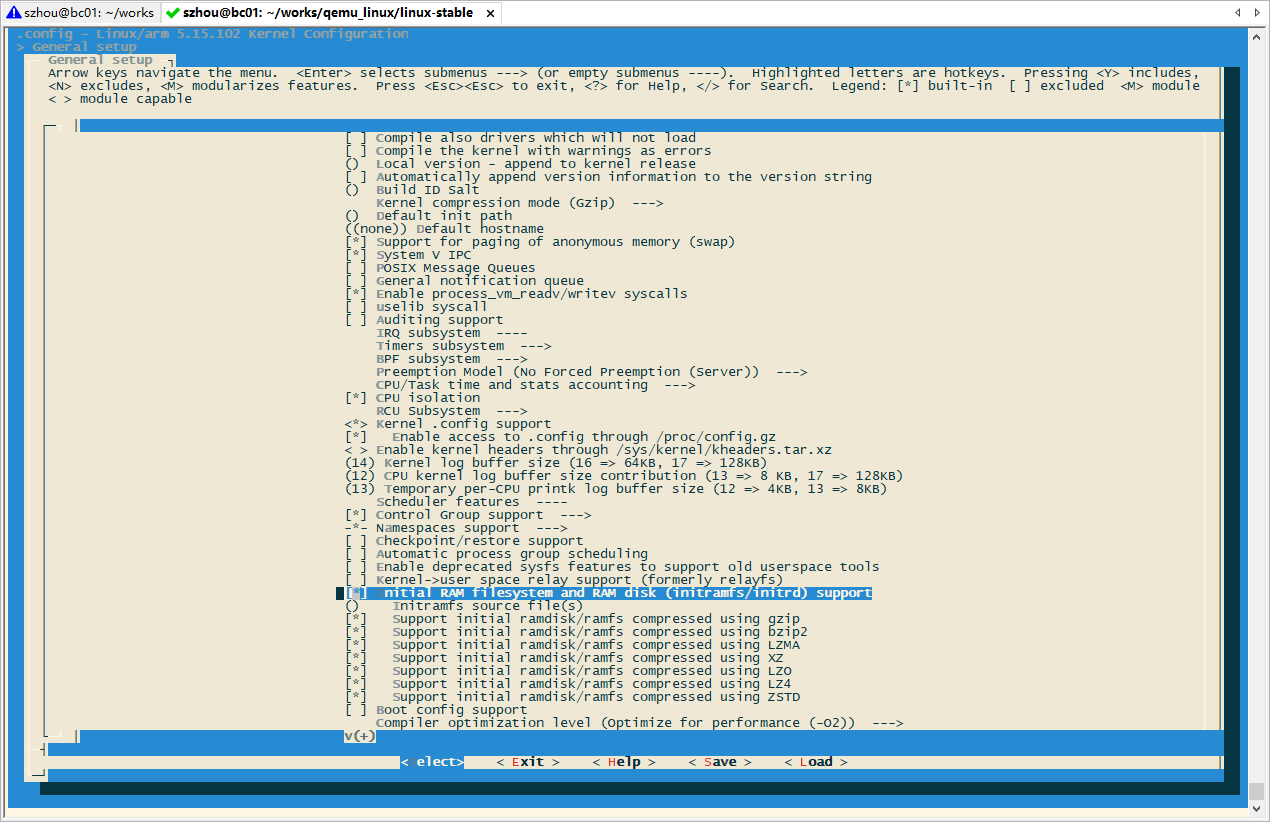Toggle Auditing support option
1270x822 pixels.
tap(424, 320)
